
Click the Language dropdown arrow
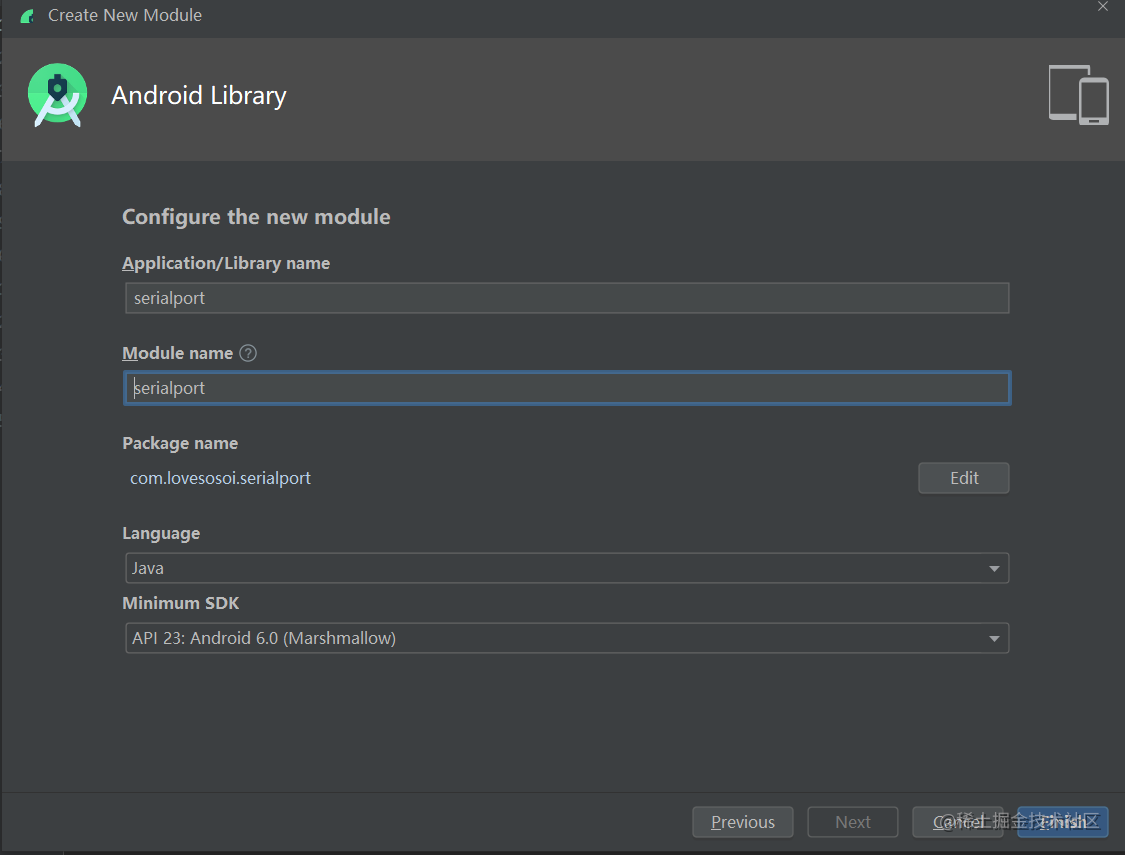point(994,567)
